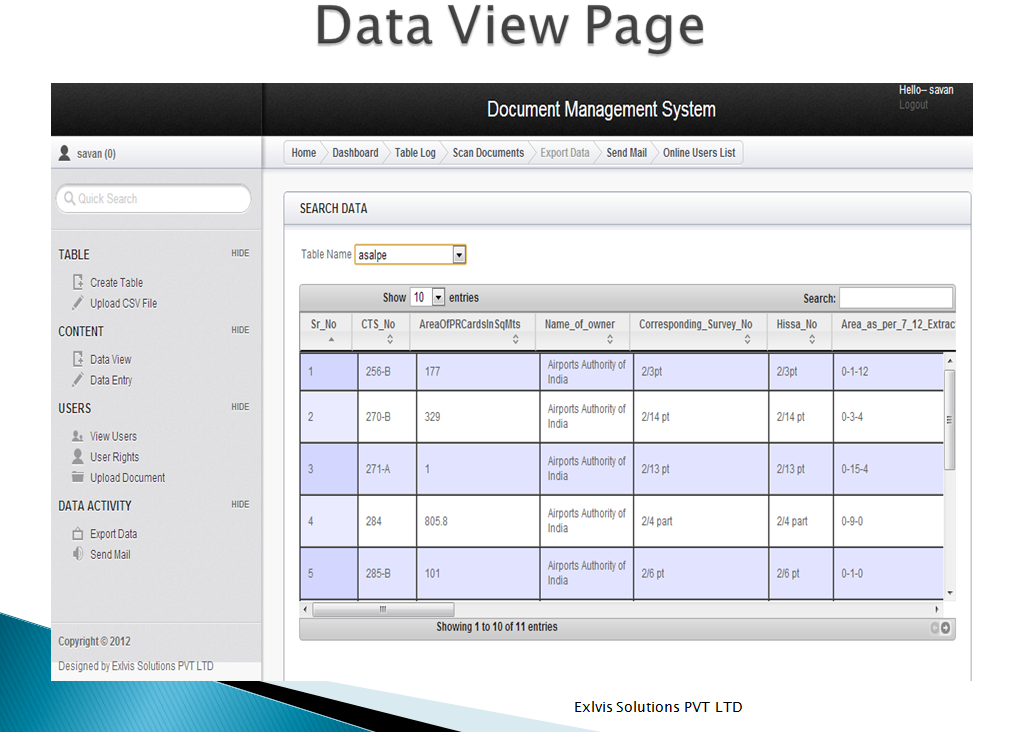This screenshot has height=732, width=1024.
Task: Click the table scroll-up arrow
Action: tap(950, 361)
